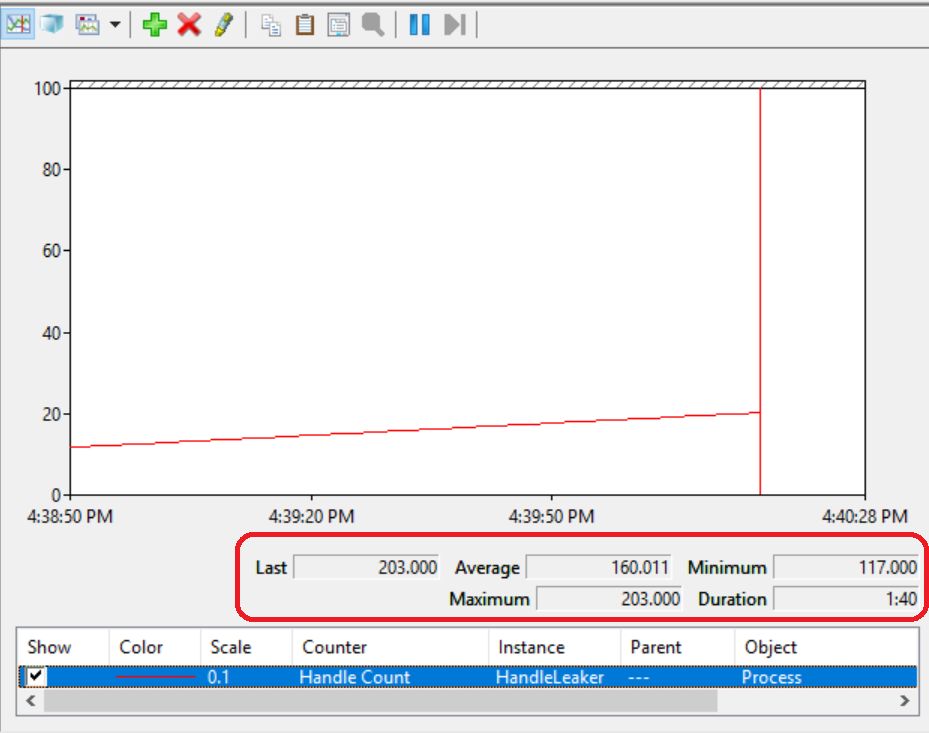Click the Counter column header
The height and width of the screenshot is (733, 929).
[x=334, y=647]
